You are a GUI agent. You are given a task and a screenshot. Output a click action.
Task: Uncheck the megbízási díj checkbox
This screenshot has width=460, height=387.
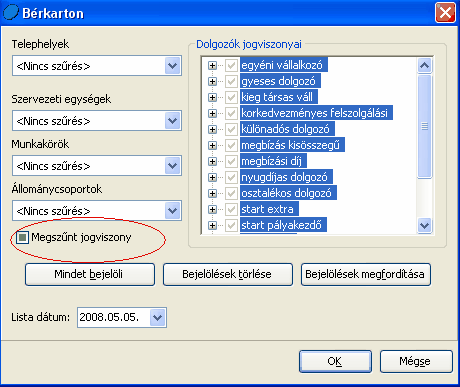[231, 161]
